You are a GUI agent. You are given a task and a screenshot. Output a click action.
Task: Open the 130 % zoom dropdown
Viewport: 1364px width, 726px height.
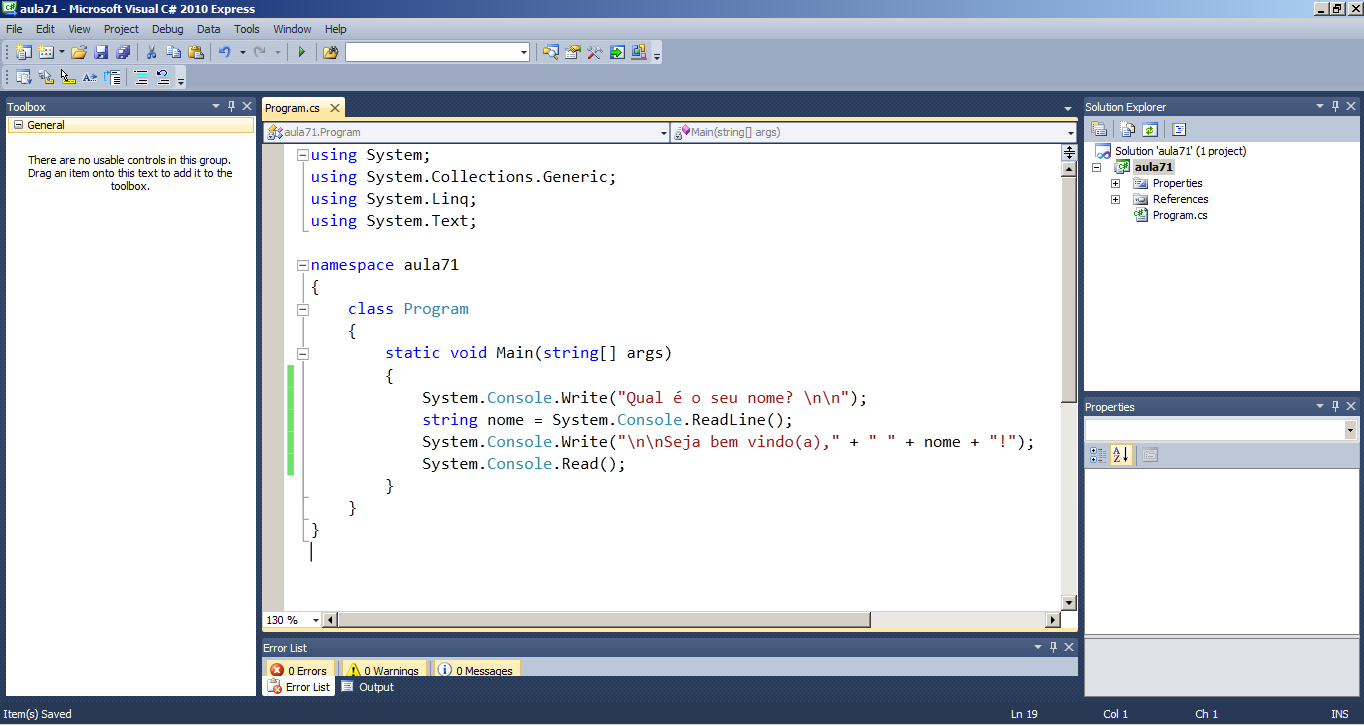[315, 620]
